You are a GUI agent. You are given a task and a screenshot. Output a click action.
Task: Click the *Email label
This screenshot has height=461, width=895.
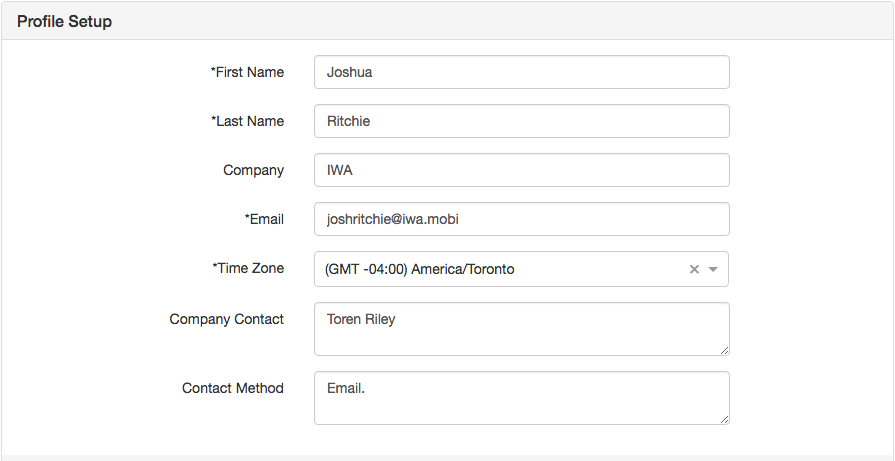[264, 220]
